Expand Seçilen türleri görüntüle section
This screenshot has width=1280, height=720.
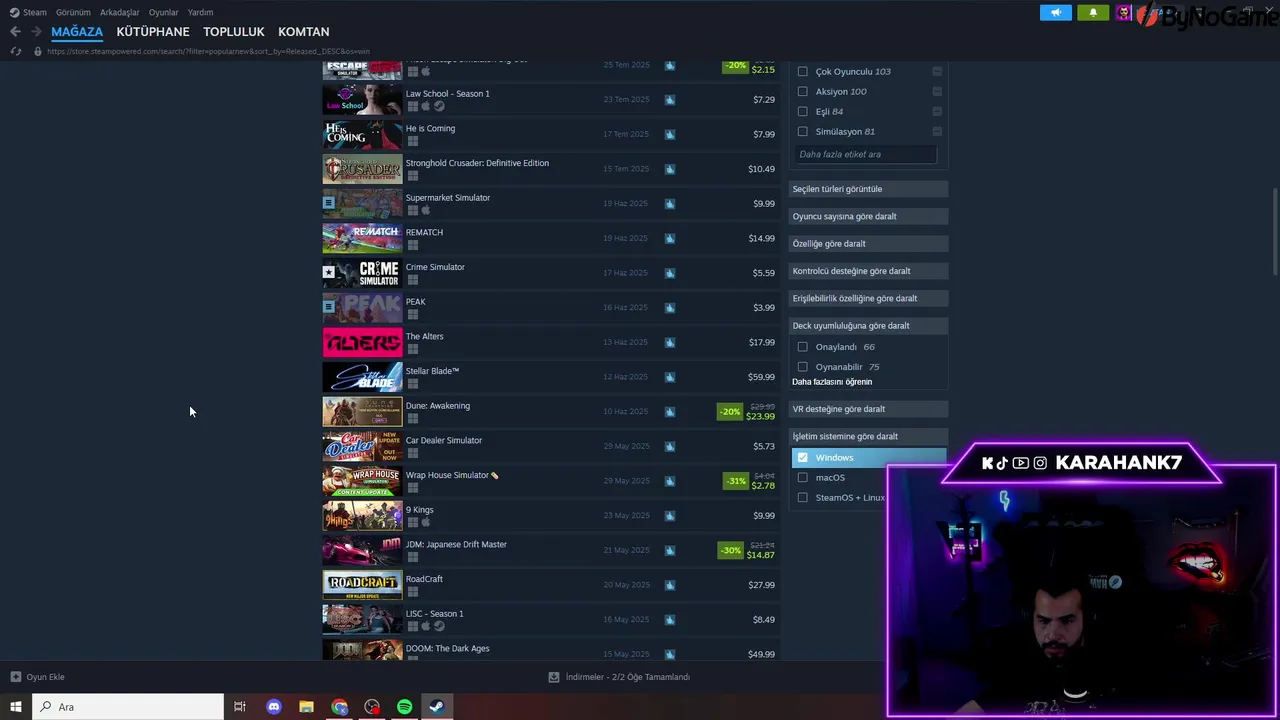pos(868,189)
